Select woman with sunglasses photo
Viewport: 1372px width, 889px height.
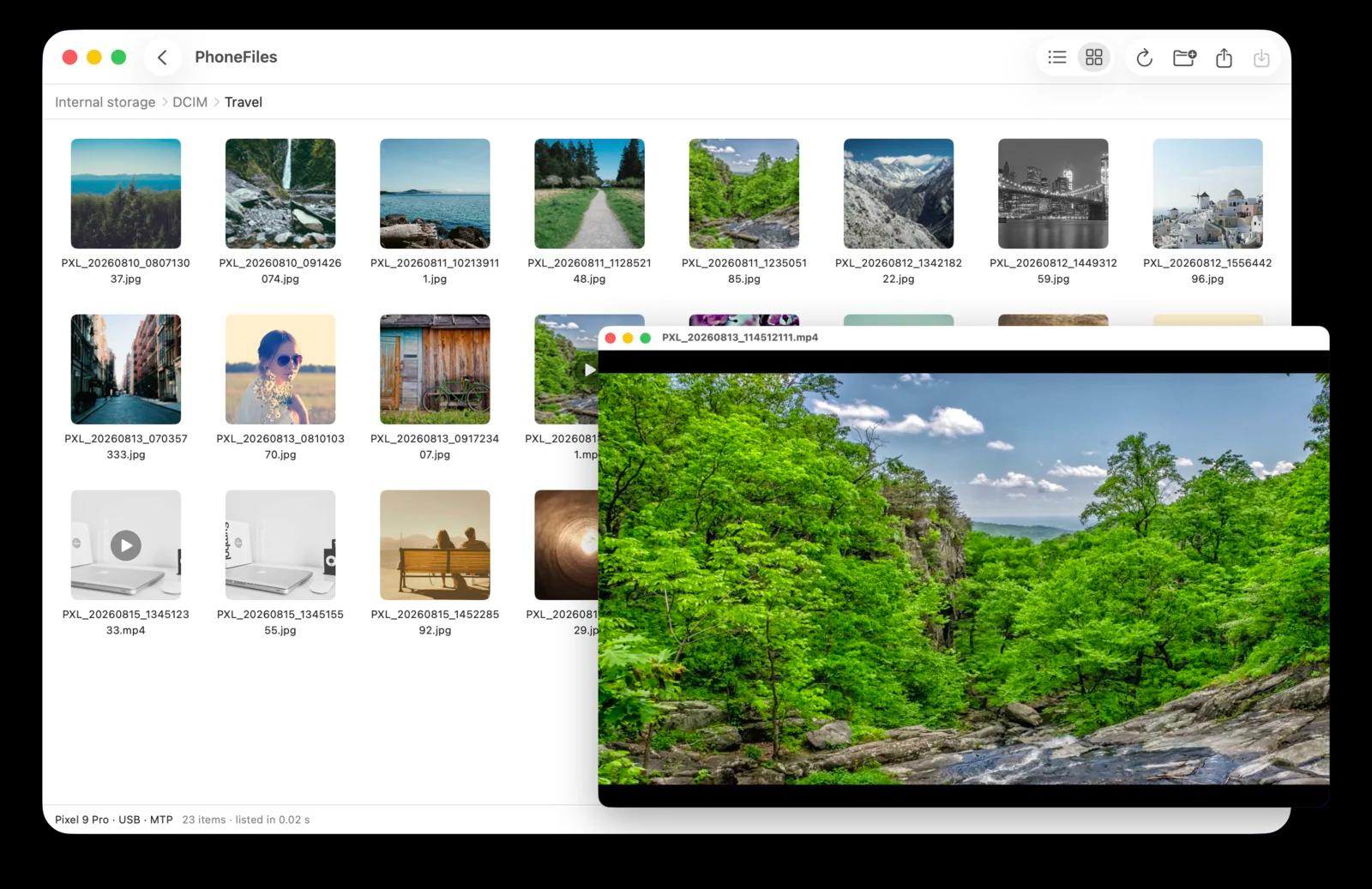[280, 369]
